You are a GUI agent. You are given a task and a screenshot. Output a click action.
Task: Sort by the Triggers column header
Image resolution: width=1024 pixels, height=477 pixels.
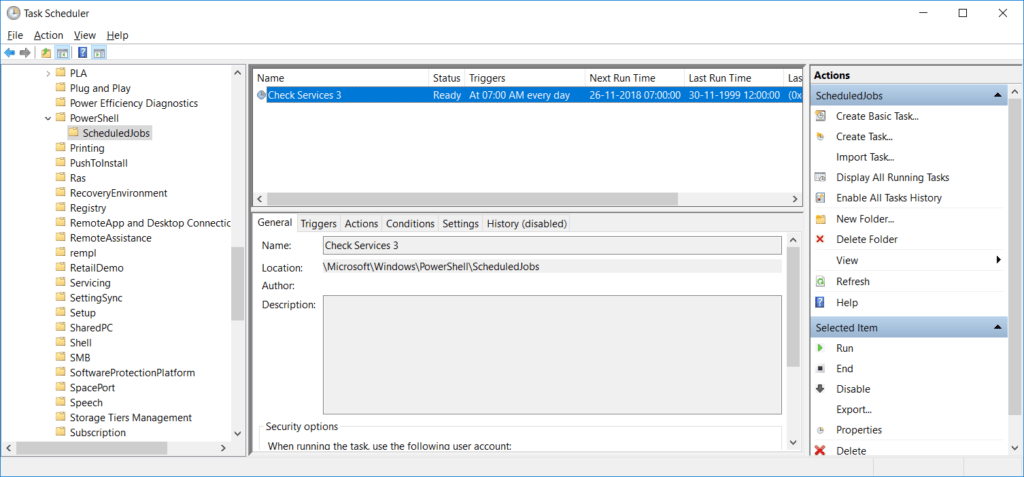524,78
